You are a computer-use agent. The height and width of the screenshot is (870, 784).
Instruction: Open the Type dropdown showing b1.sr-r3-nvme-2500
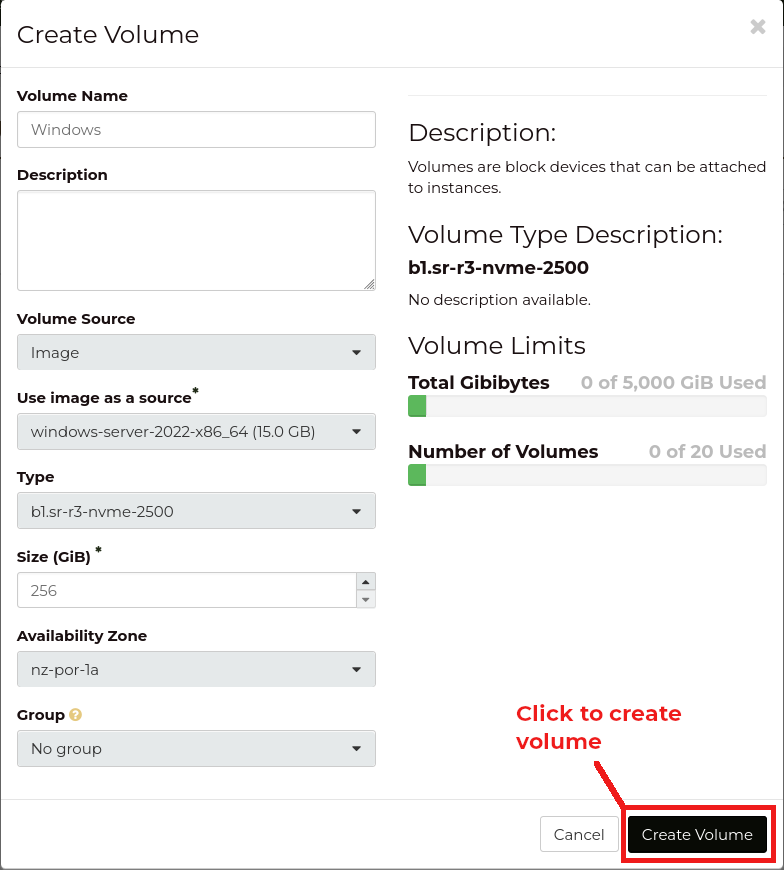[196, 510]
